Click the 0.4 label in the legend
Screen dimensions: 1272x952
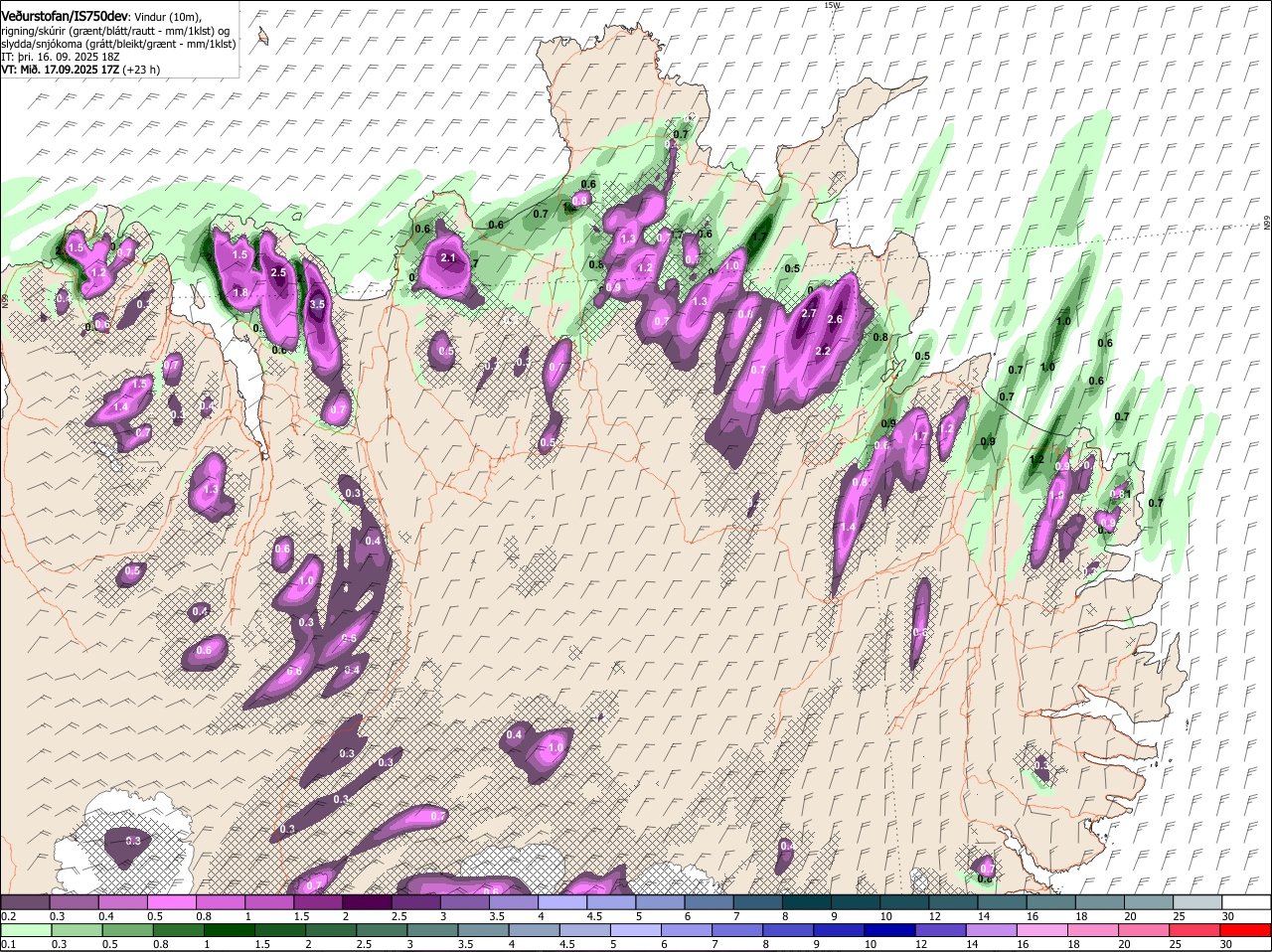105,916
